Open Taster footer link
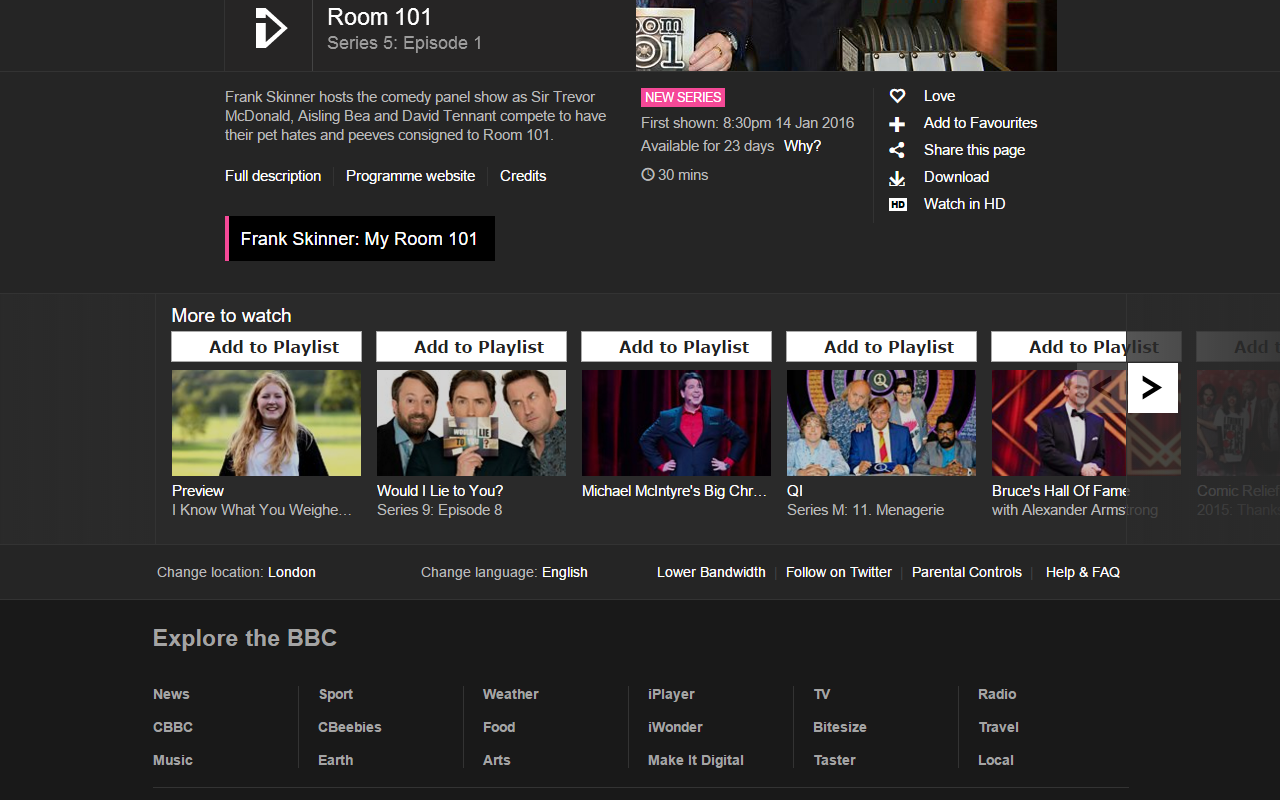Image resolution: width=1280 pixels, height=800 pixels. pos(835,760)
